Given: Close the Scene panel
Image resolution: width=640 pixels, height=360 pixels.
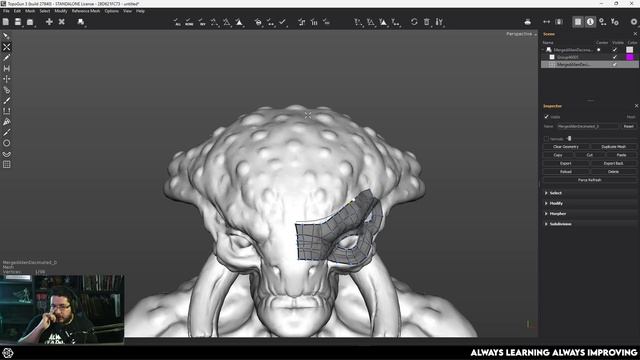Looking at the screenshot, I should 635,34.
